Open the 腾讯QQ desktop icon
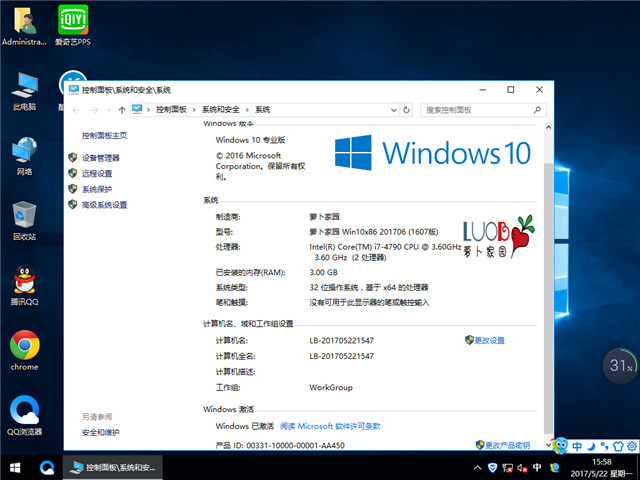Image resolution: width=640 pixels, height=480 pixels. tap(24, 284)
